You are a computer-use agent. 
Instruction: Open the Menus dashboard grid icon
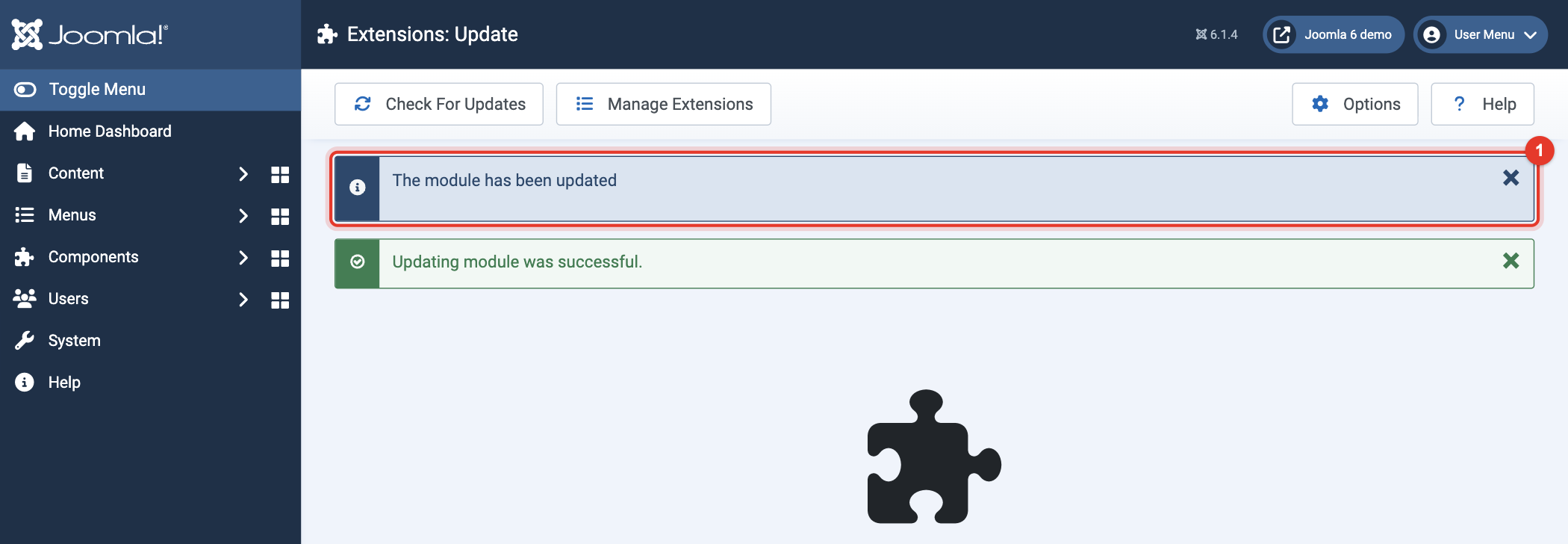pos(280,217)
